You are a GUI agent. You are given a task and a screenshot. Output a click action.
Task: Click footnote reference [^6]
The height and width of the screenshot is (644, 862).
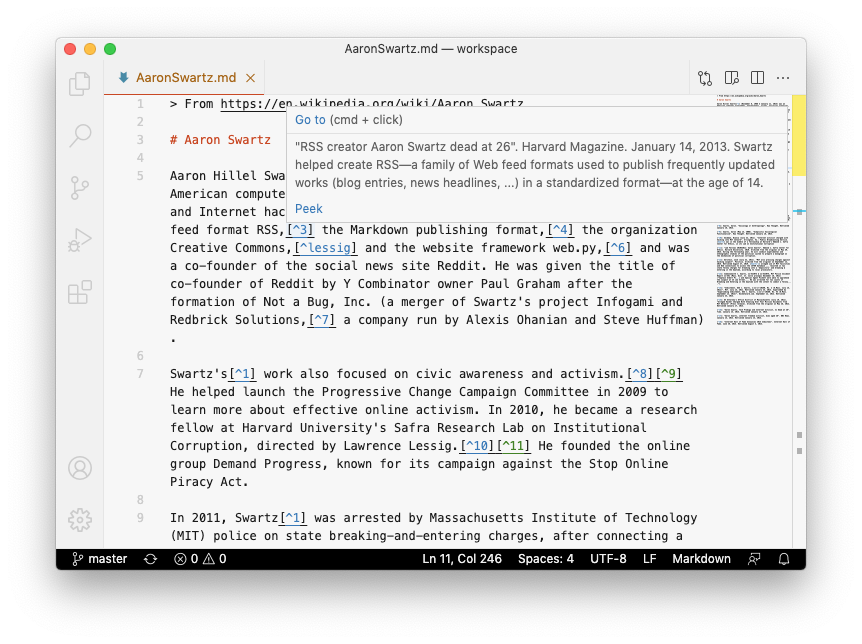click(x=618, y=248)
